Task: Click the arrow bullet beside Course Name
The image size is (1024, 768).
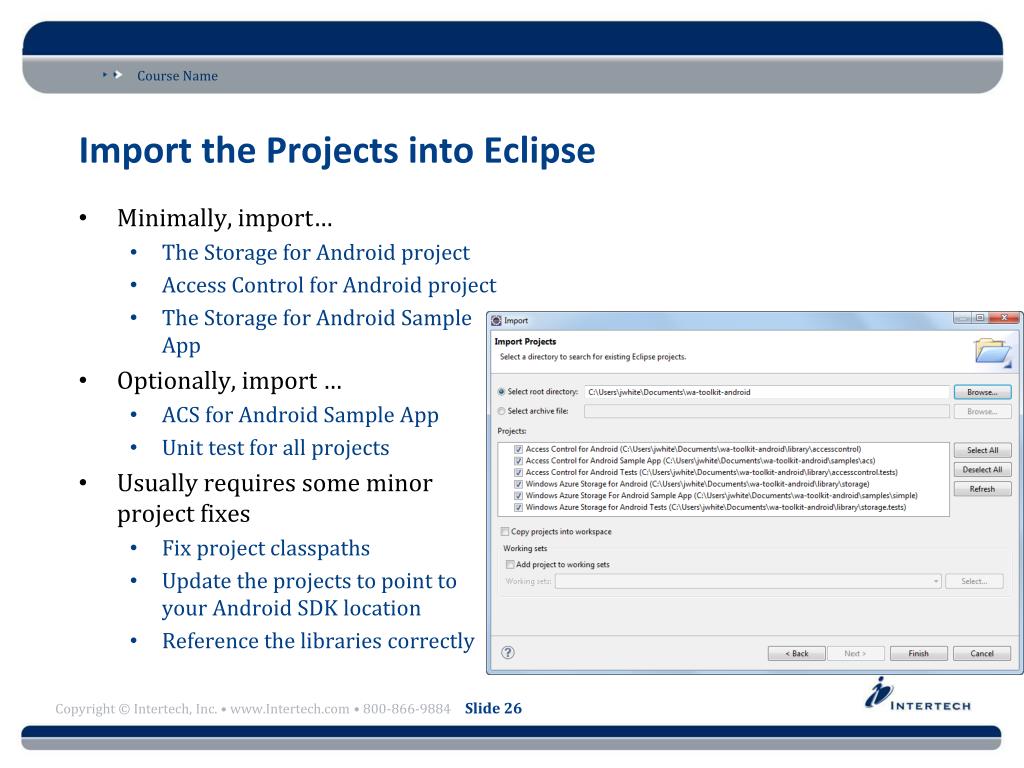Action: click(x=112, y=75)
